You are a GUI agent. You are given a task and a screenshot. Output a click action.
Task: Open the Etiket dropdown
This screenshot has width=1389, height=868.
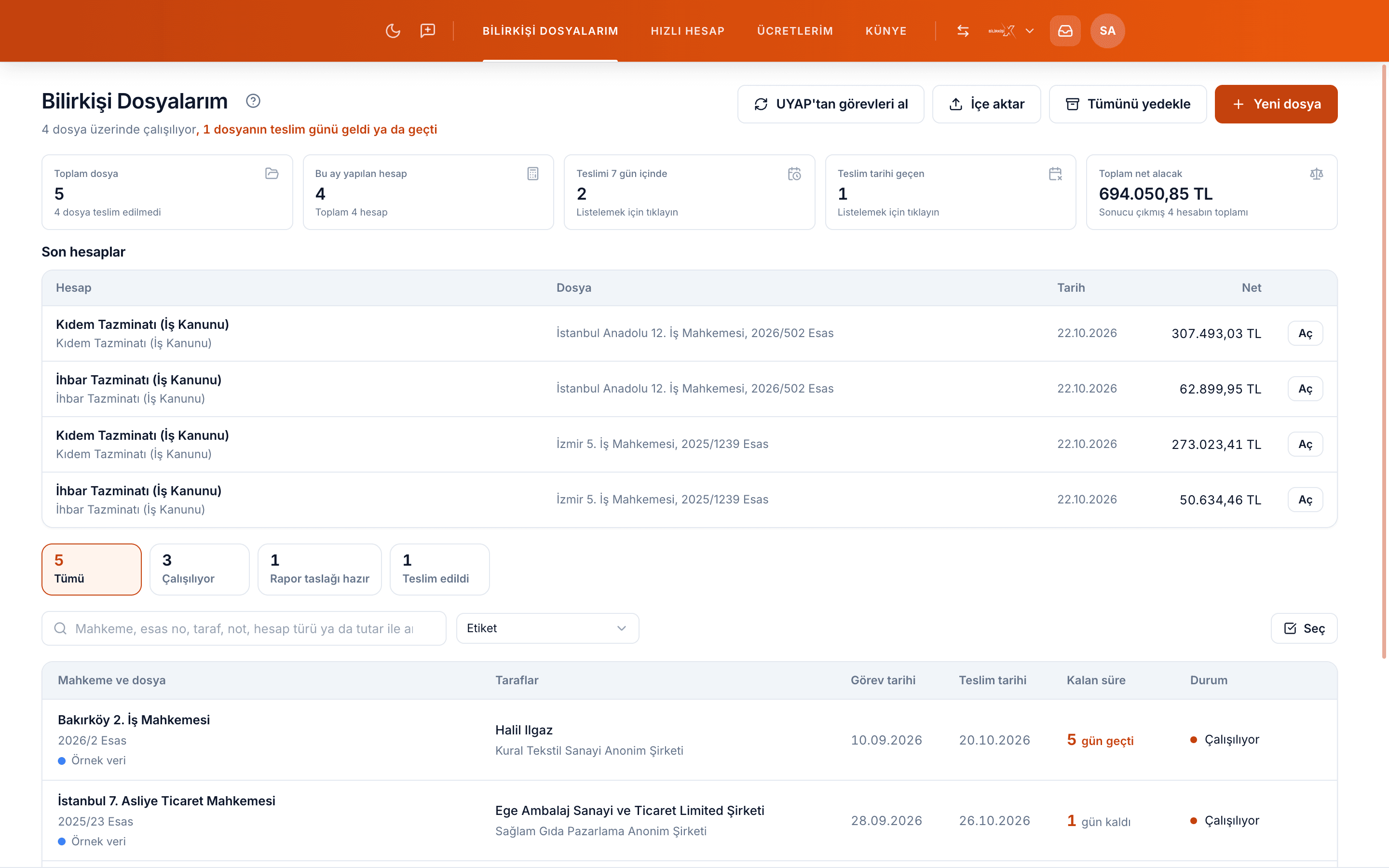pos(547,628)
